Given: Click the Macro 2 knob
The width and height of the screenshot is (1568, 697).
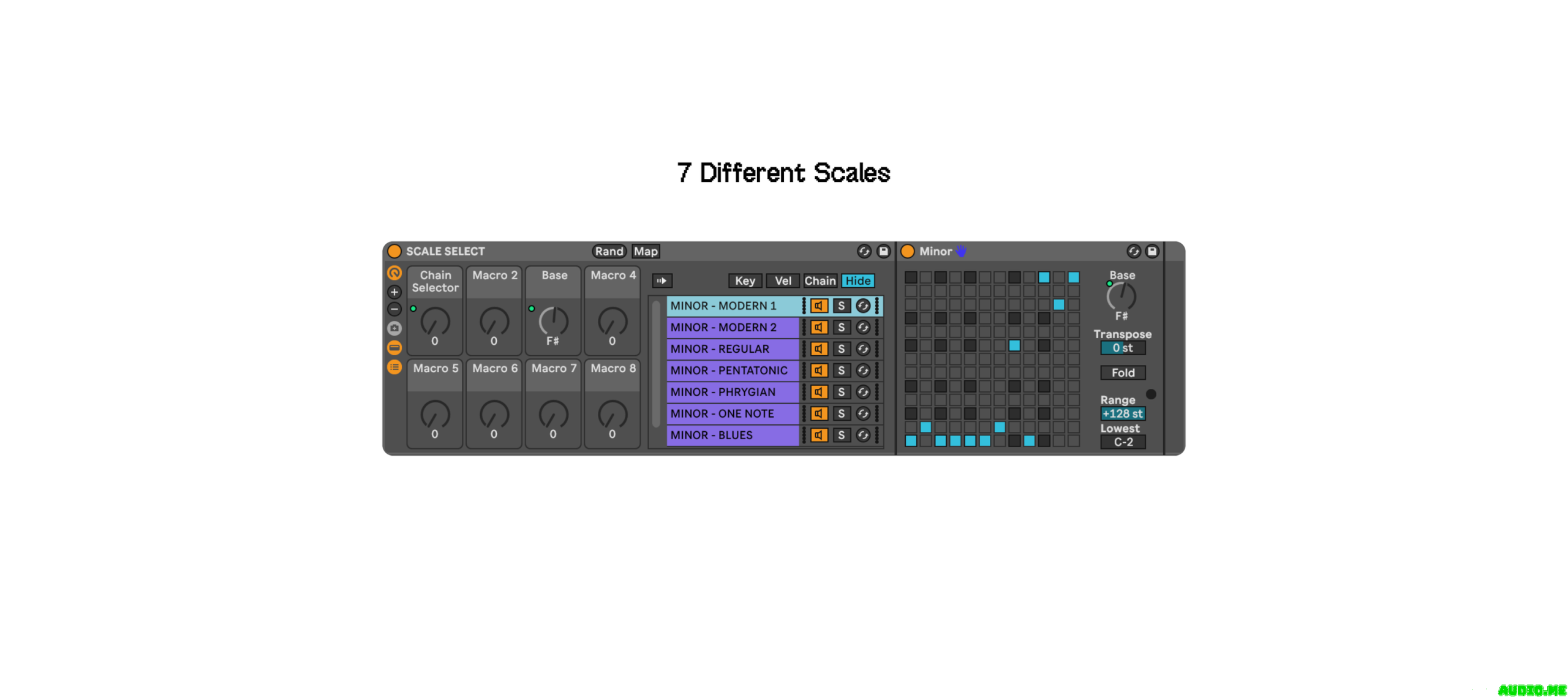Looking at the screenshot, I should [494, 322].
